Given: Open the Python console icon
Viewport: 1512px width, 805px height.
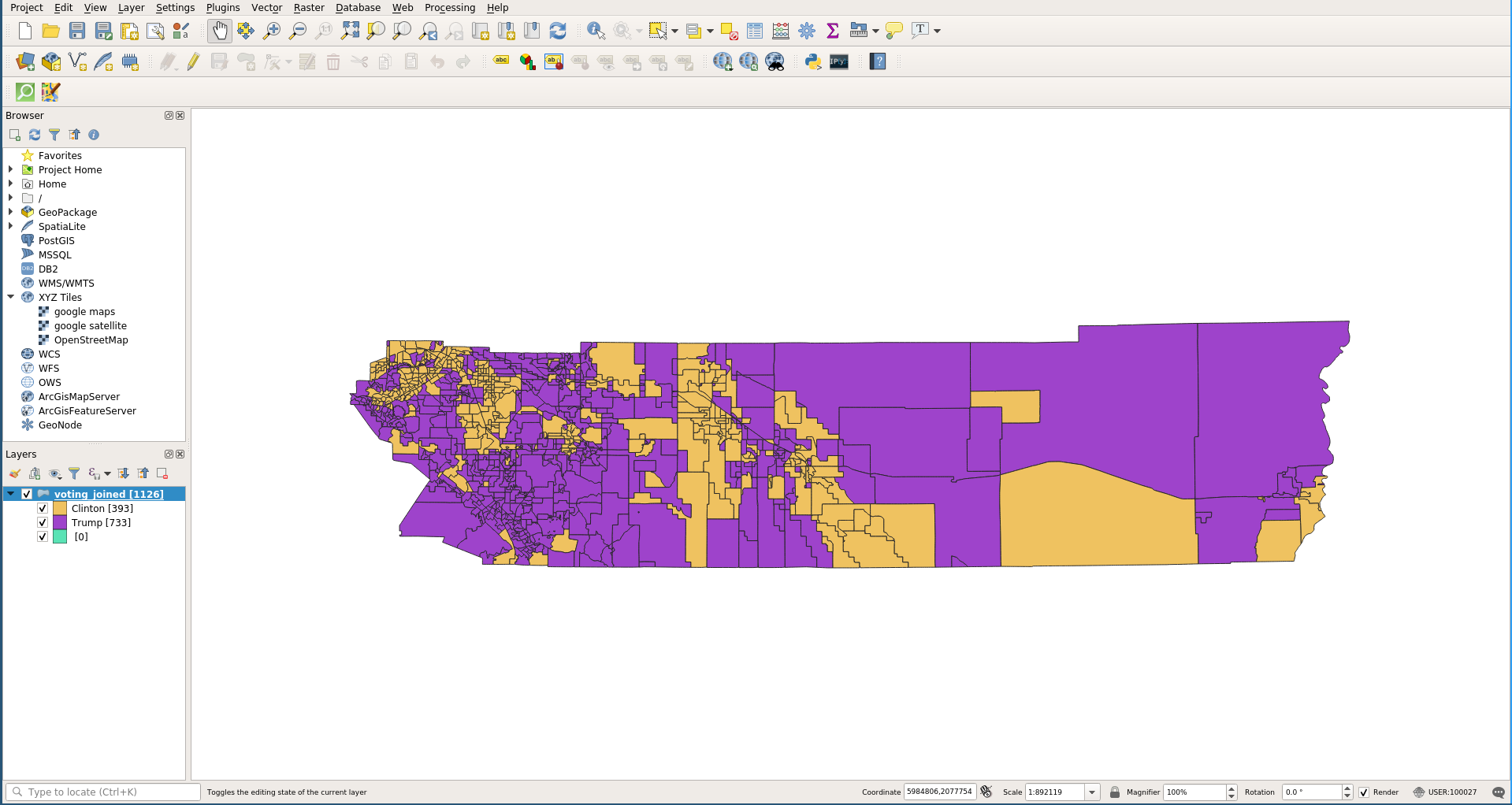Looking at the screenshot, I should [x=813, y=61].
